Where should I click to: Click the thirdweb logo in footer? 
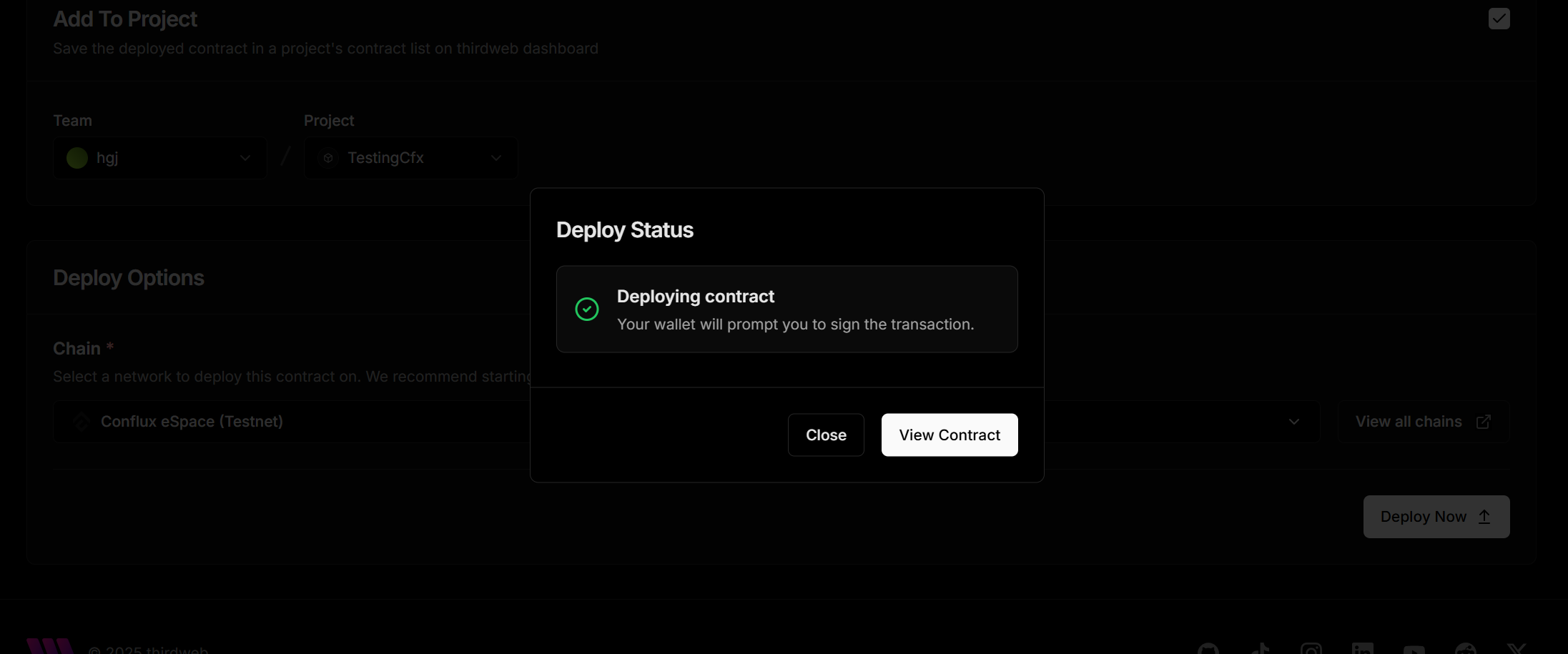[x=50, y=646]
